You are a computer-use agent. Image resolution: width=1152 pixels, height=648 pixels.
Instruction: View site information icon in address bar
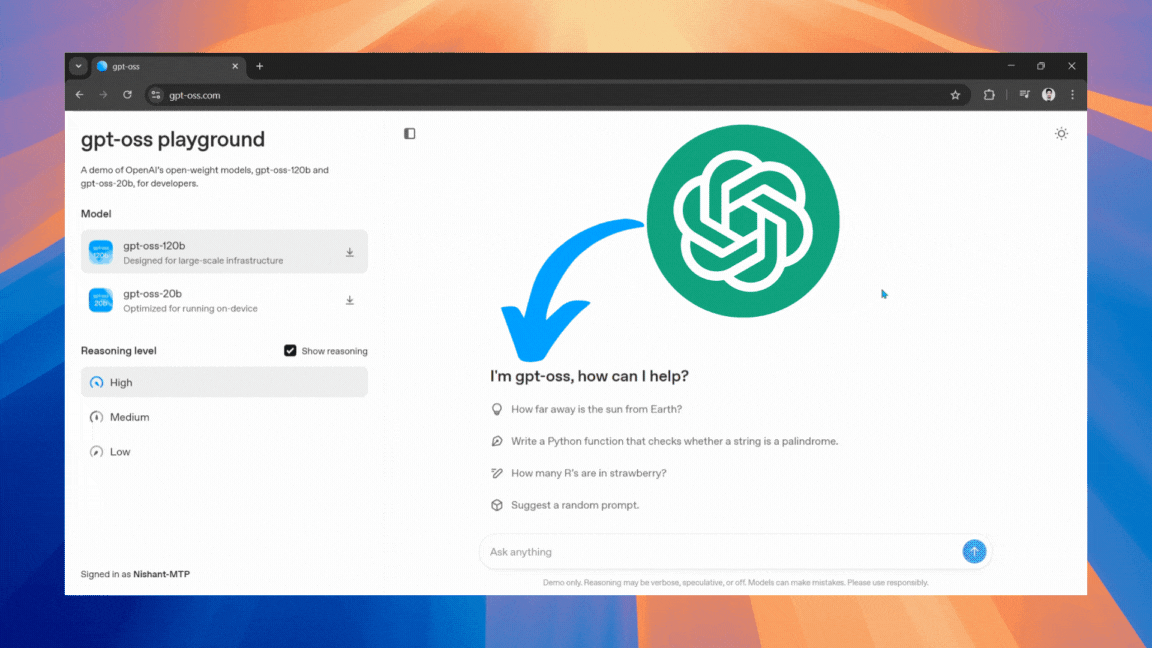coord(156,95)
